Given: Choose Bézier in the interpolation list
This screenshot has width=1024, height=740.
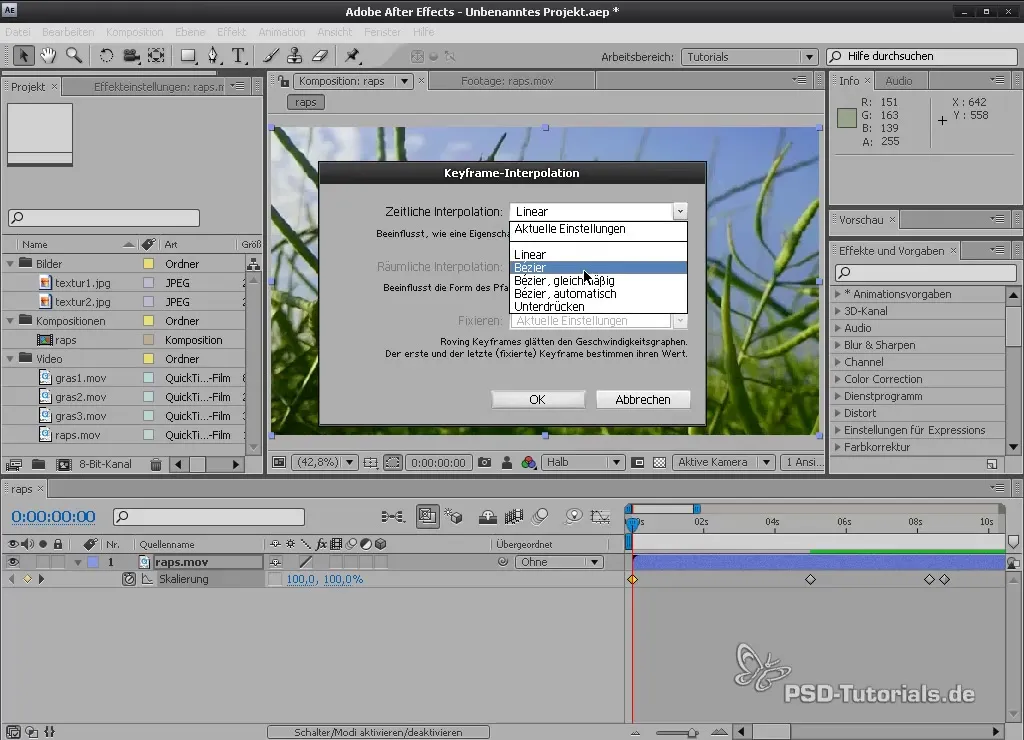Looking at the screenshot, I should coord(598,268).
